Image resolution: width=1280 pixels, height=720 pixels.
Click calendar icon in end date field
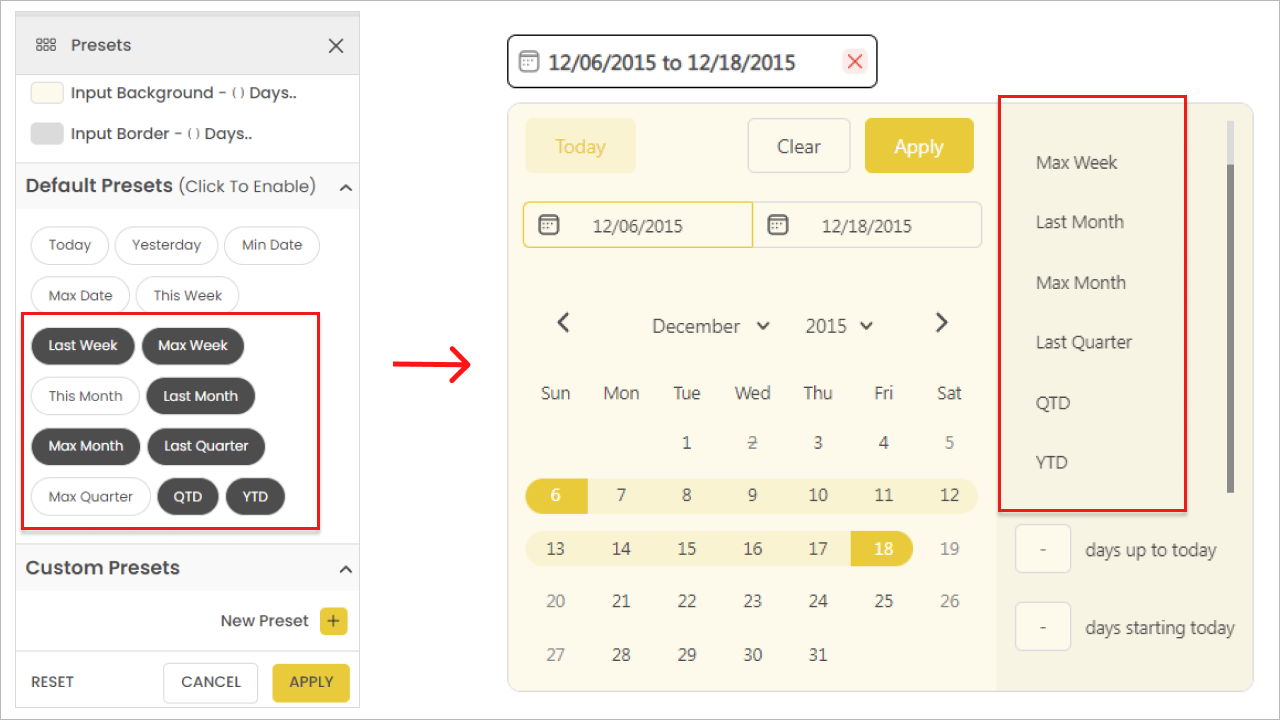(777, 225)
